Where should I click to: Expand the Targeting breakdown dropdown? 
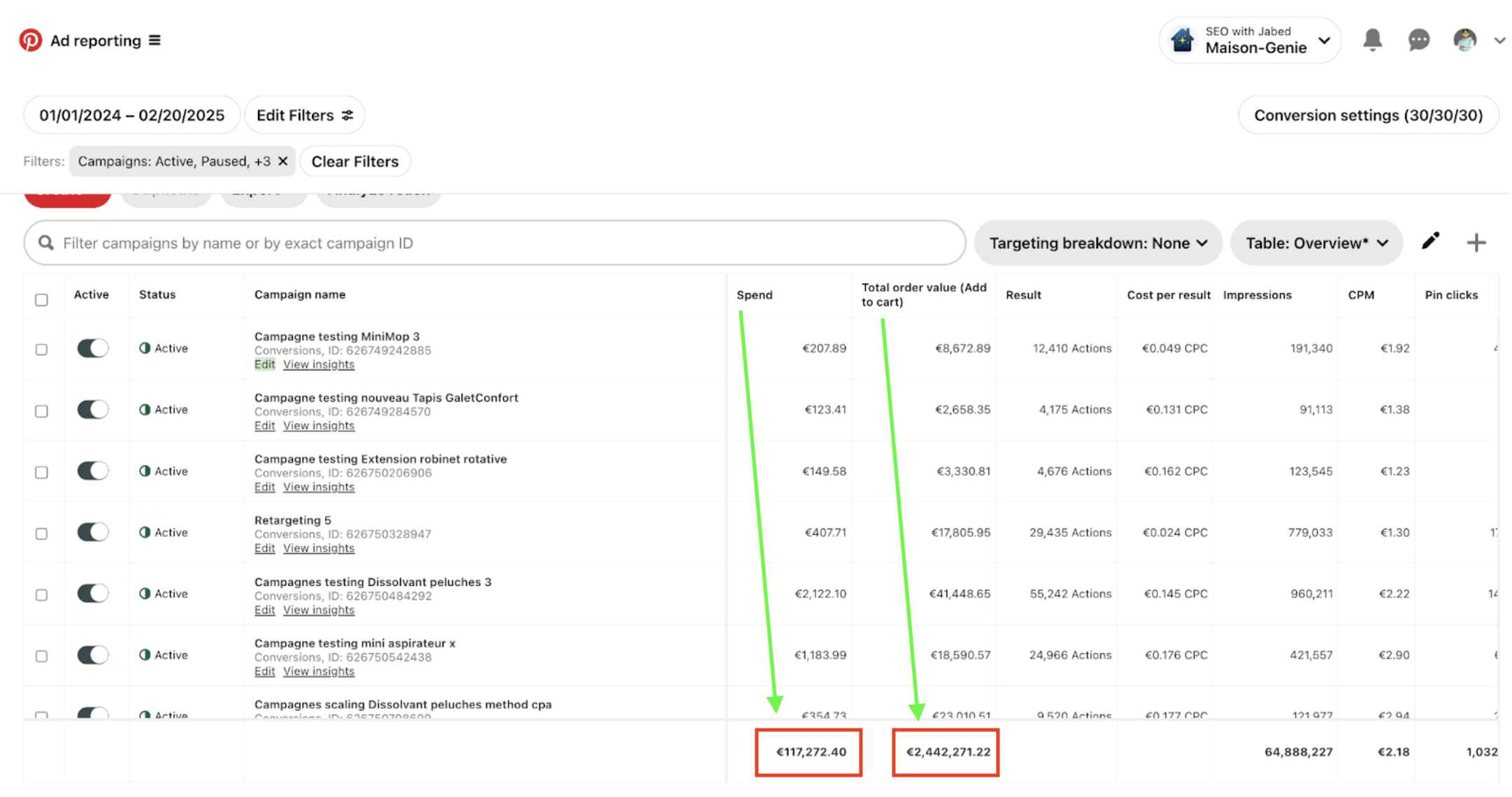coord(1097,243)
